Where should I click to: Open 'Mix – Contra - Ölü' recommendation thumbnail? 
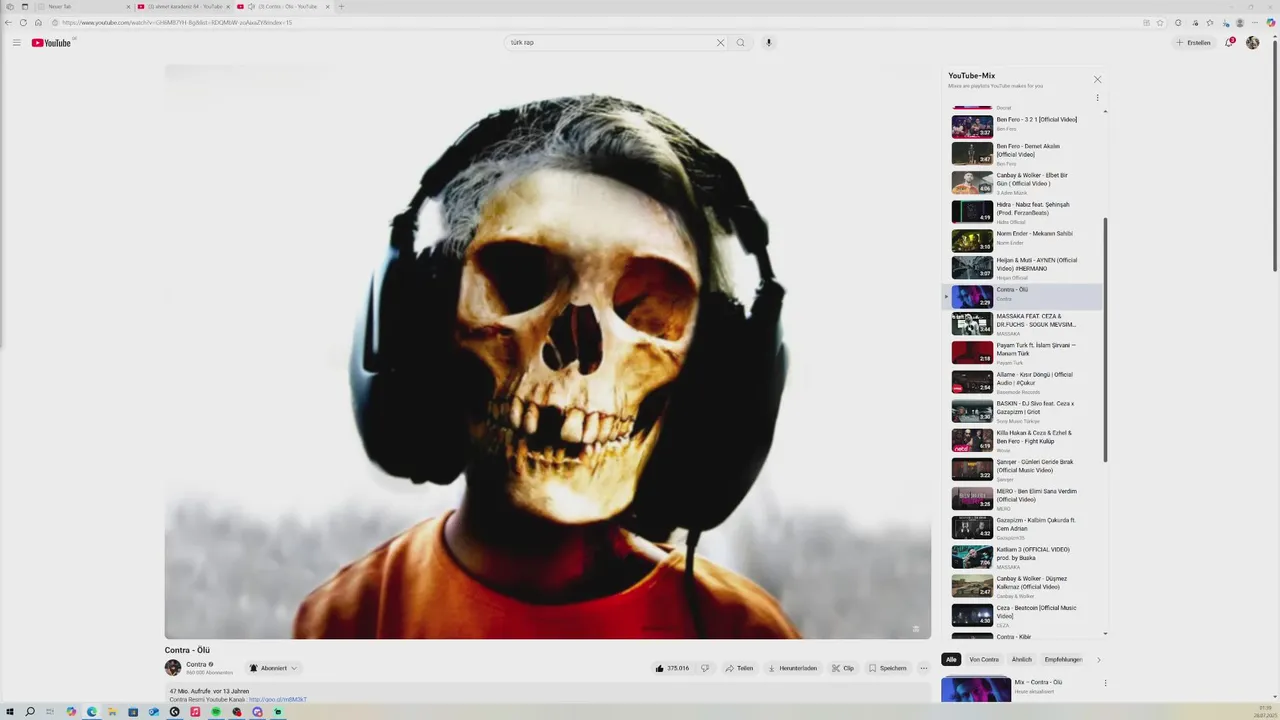(976, 690)
